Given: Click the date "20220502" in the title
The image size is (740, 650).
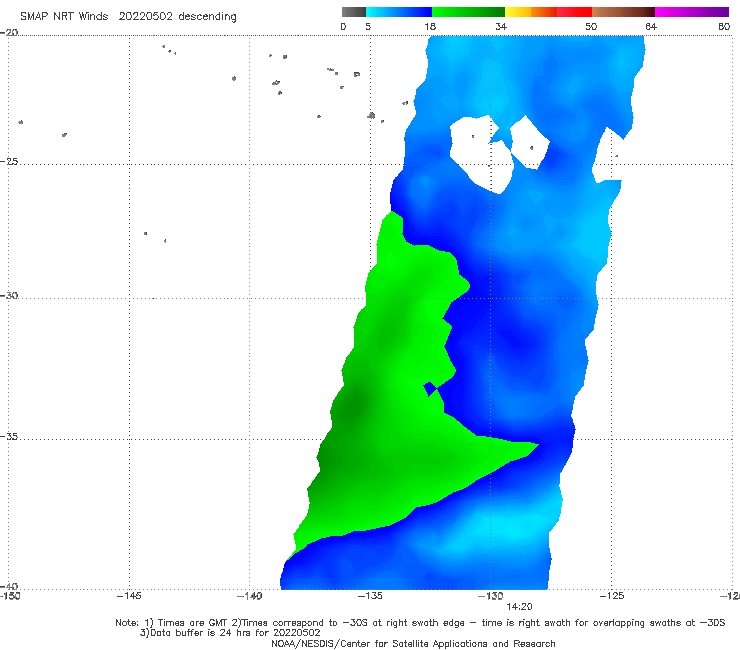Looking at the screenshot, I should click(x=145, y=17).
